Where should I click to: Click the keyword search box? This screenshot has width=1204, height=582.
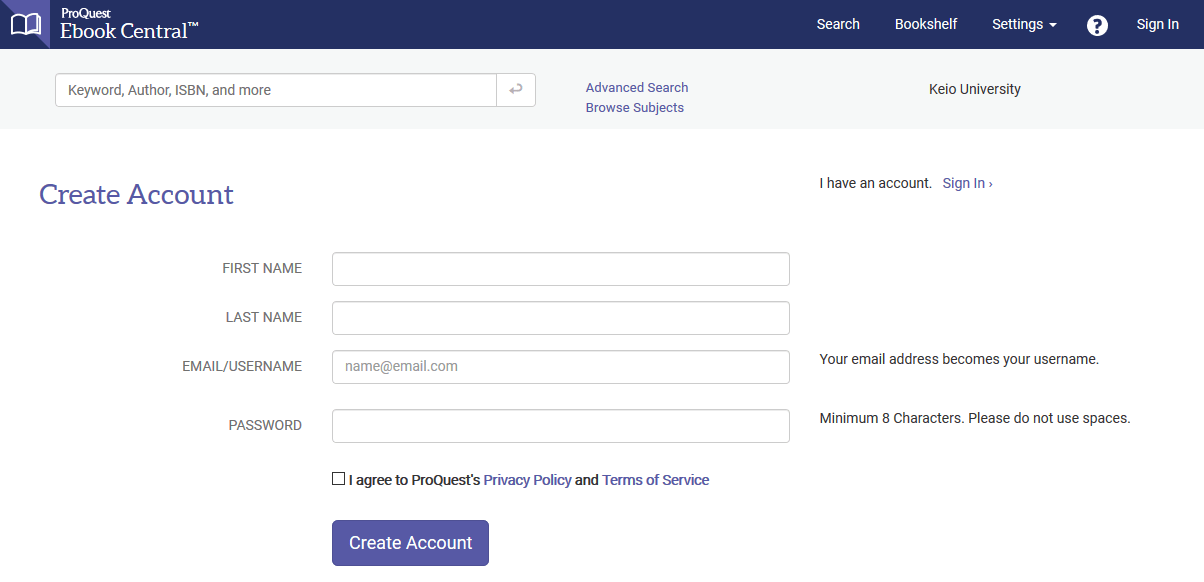coord(275,90)
